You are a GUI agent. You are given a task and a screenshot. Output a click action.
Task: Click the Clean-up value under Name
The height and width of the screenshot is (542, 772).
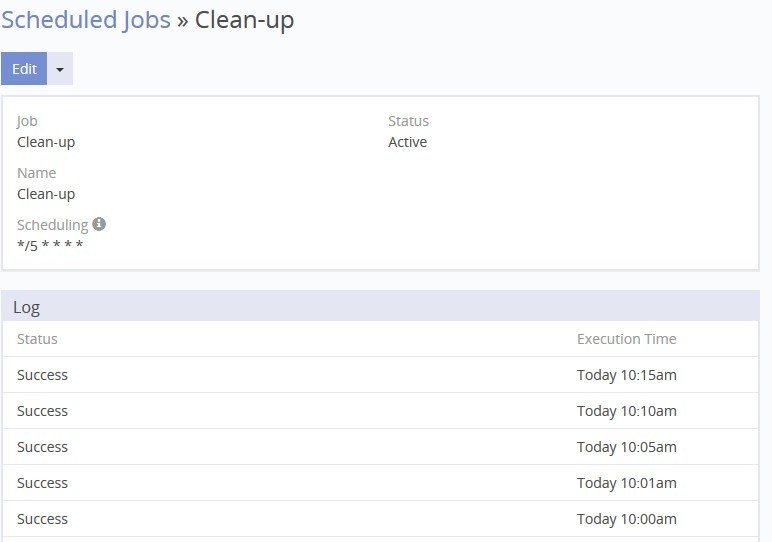click(46, 194)
